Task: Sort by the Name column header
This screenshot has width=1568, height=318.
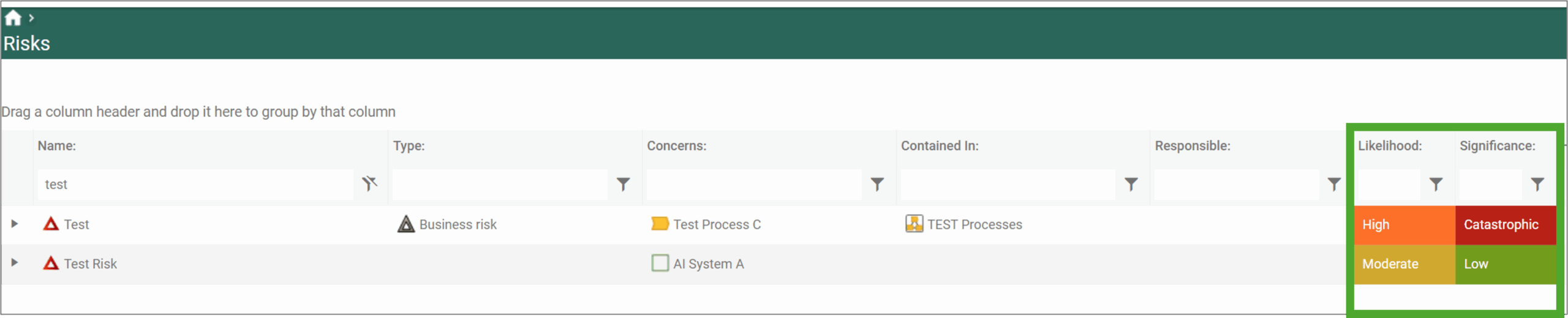Action: point(57,146)
